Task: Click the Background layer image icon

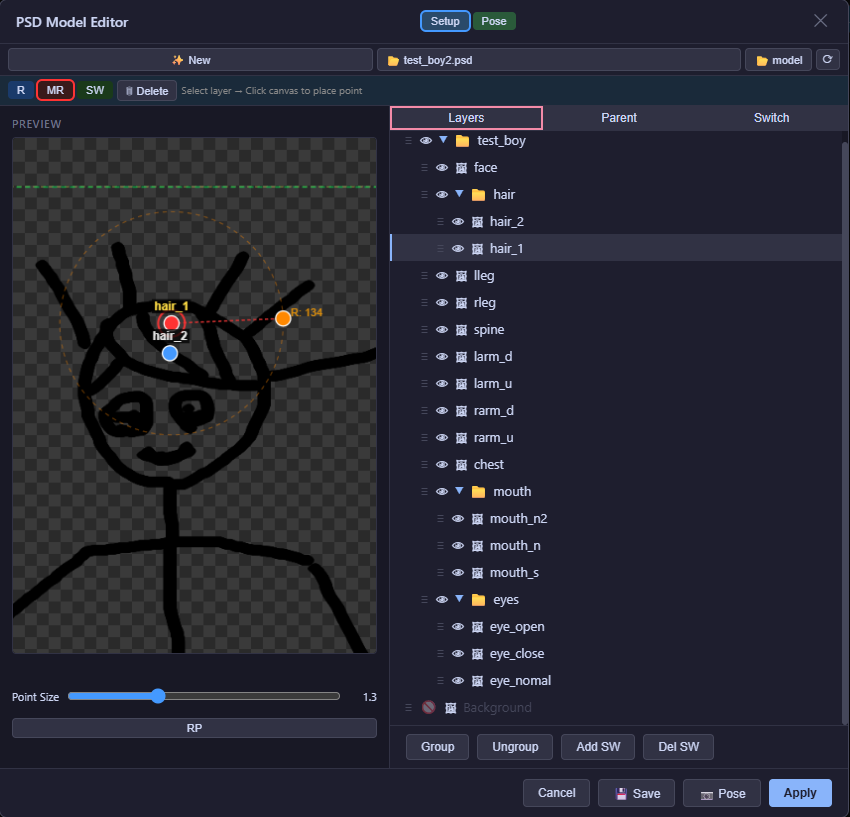Action: pos(450,708)
